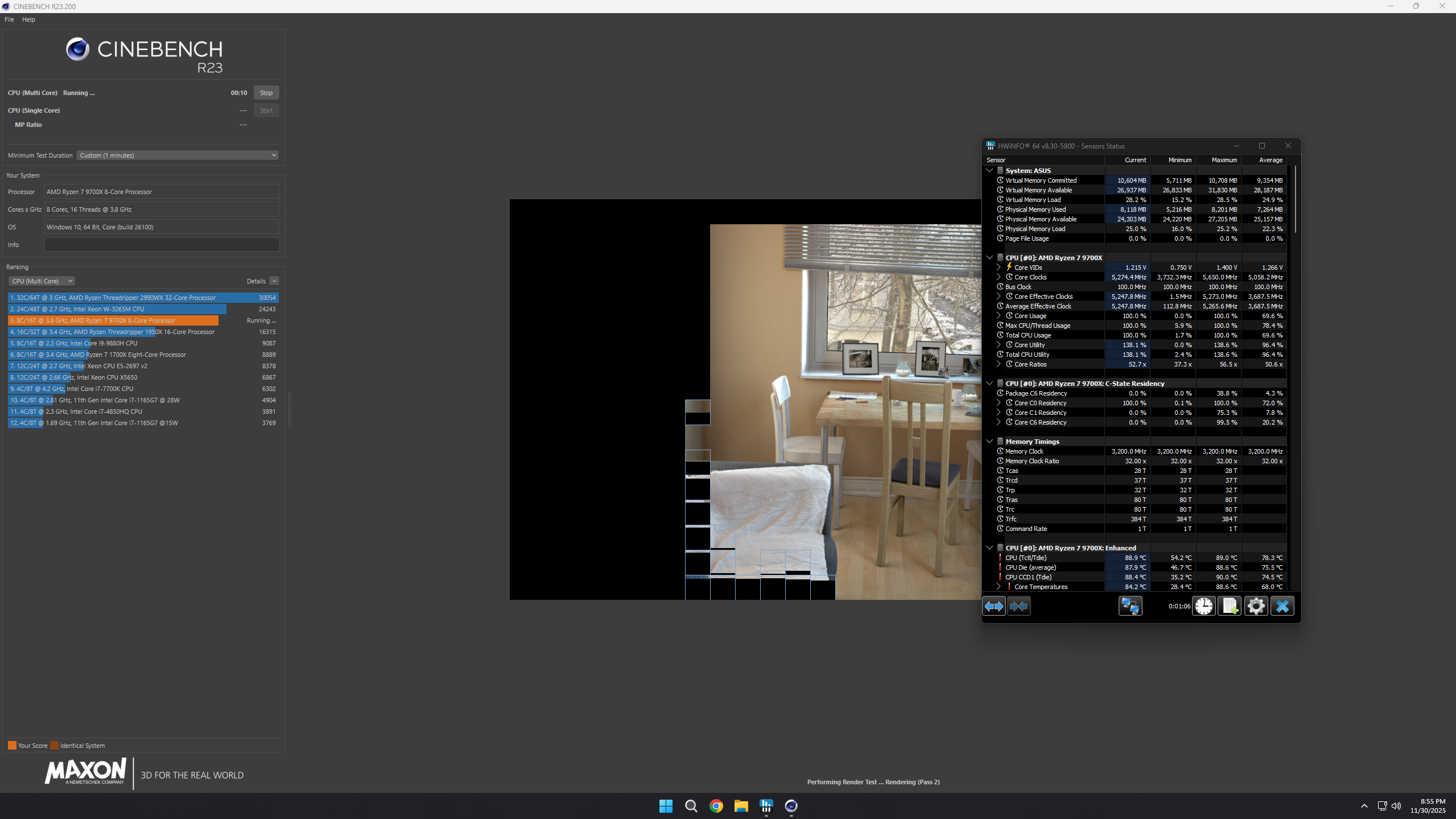The image size is (1456, 819).
Task: Reset HWiNFO sensor clock timer
Action: [1203, 606]
